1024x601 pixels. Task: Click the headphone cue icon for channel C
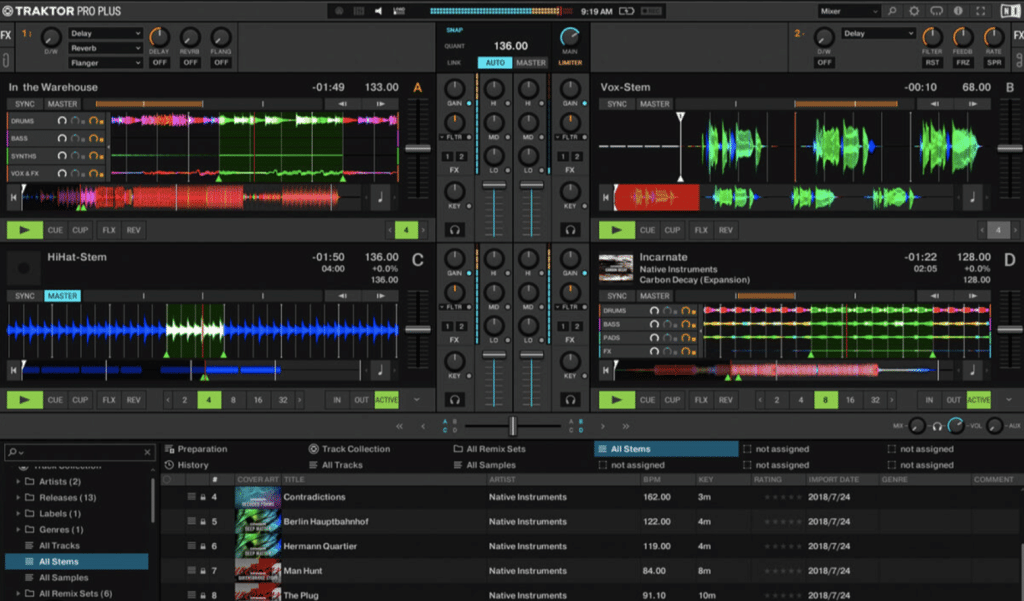click(x=455, y=400)
